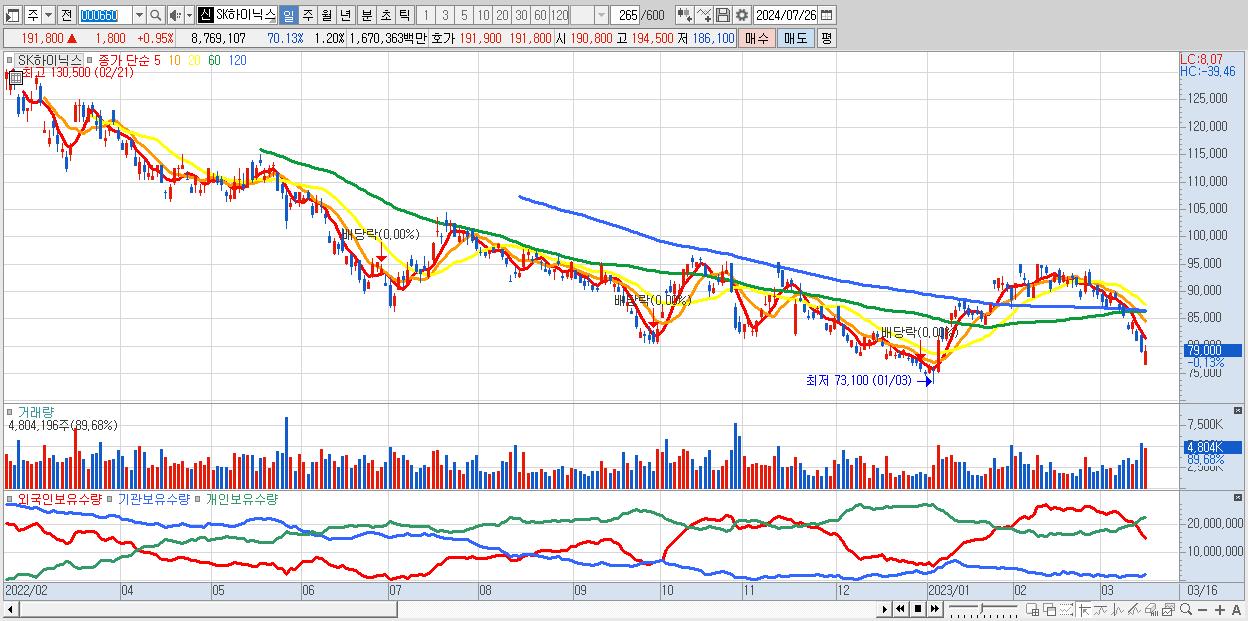Click the 평 button
Image resolution: width=1248 pixels, height=621 pixels.
826,38
